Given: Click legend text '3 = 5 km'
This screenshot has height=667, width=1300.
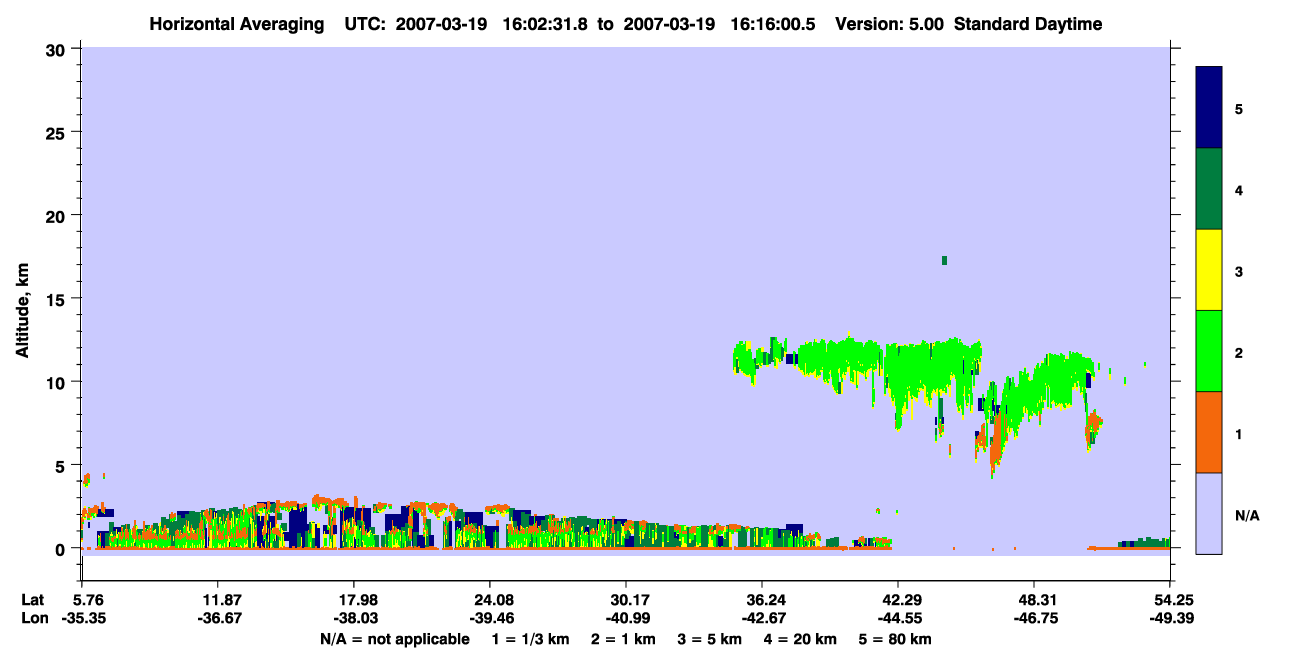Looking at the screenshot, I should (710, 639).
